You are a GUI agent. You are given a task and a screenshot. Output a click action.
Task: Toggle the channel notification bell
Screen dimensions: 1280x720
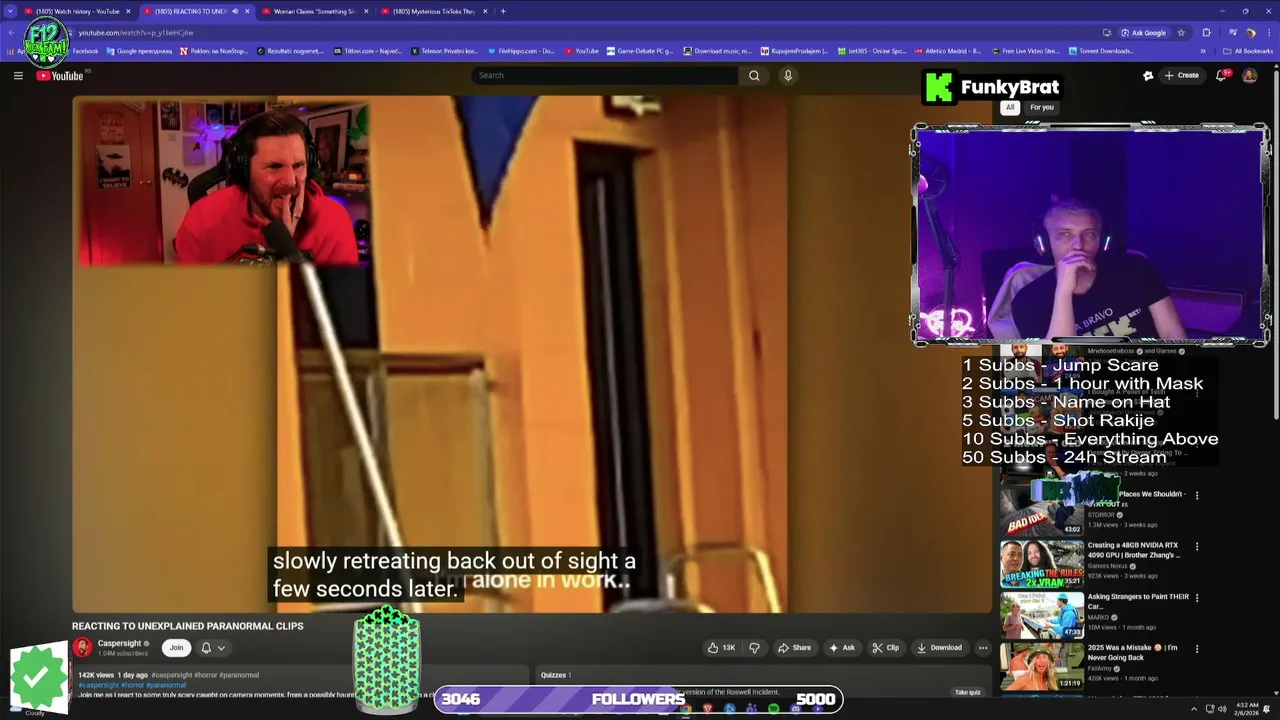pyautogui.click(x=206, y=648)
